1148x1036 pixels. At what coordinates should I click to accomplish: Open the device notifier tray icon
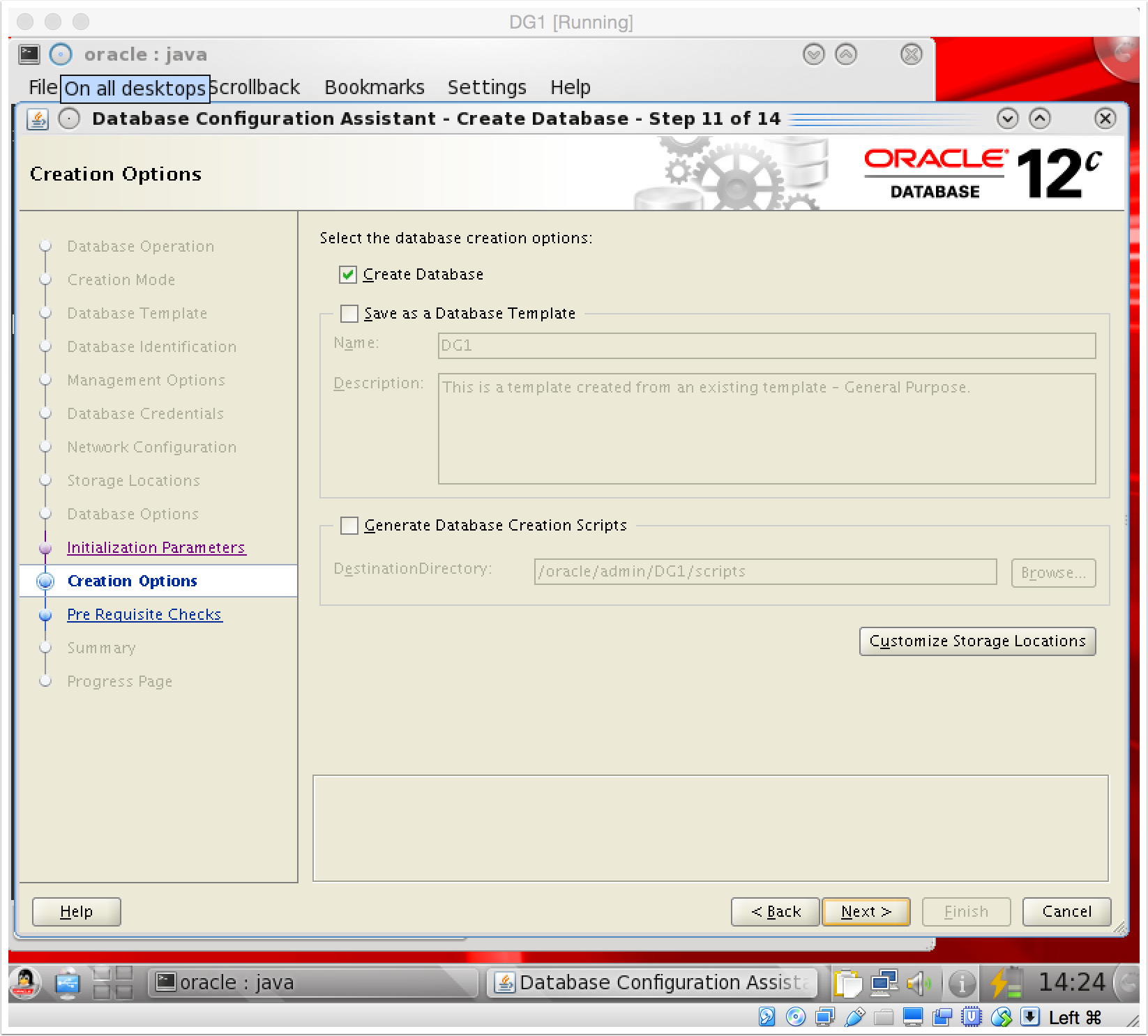pos(68,982)
